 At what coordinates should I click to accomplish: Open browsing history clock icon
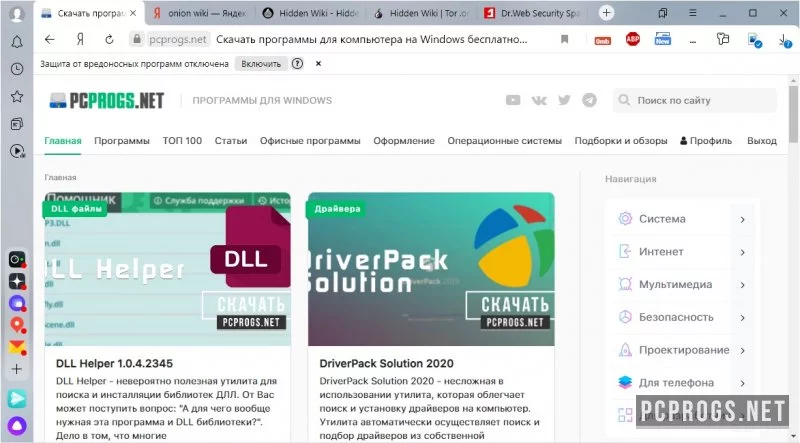click(x=17, y=69)
